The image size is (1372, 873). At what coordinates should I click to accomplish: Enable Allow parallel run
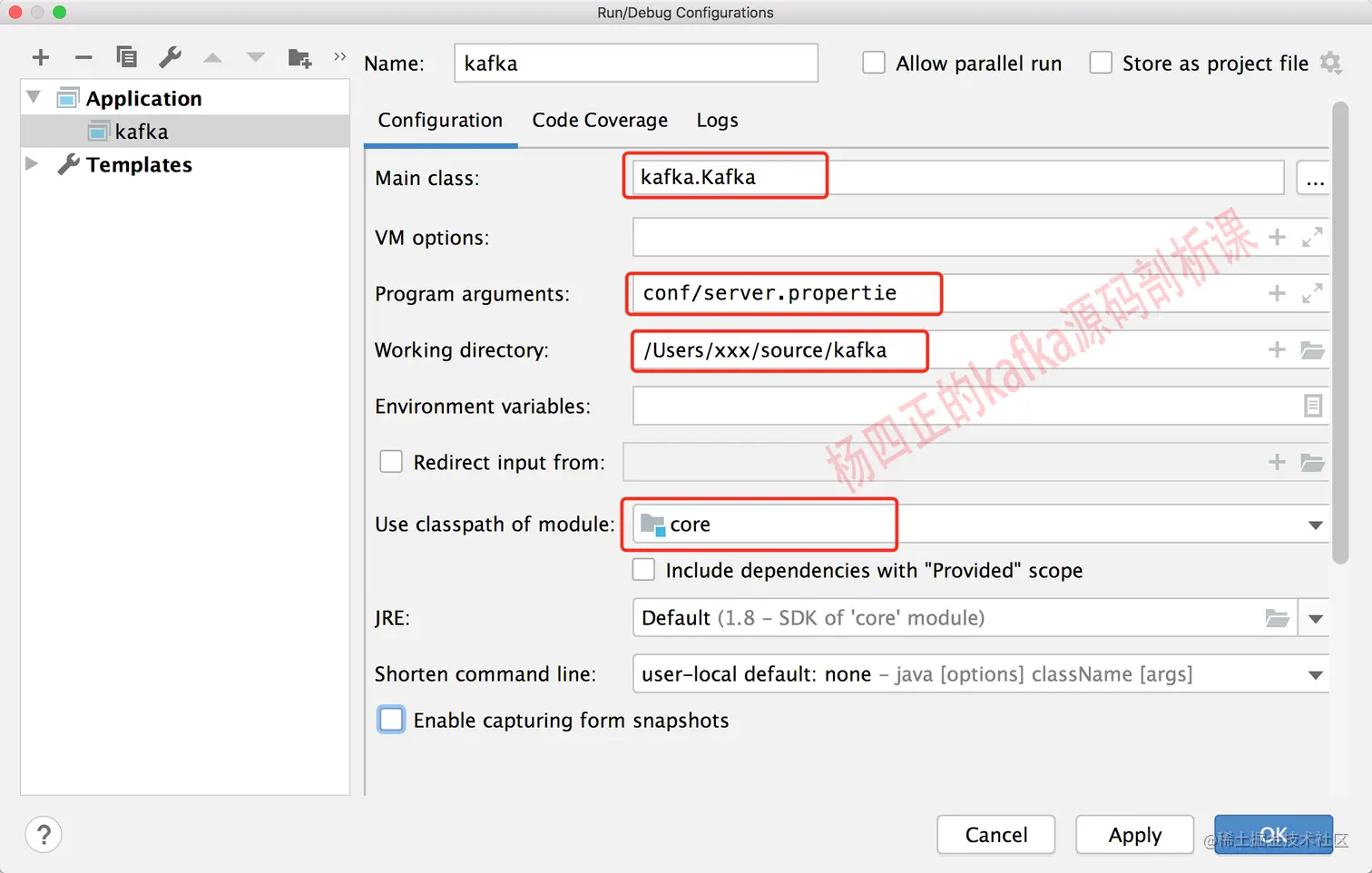click(874, 63)
